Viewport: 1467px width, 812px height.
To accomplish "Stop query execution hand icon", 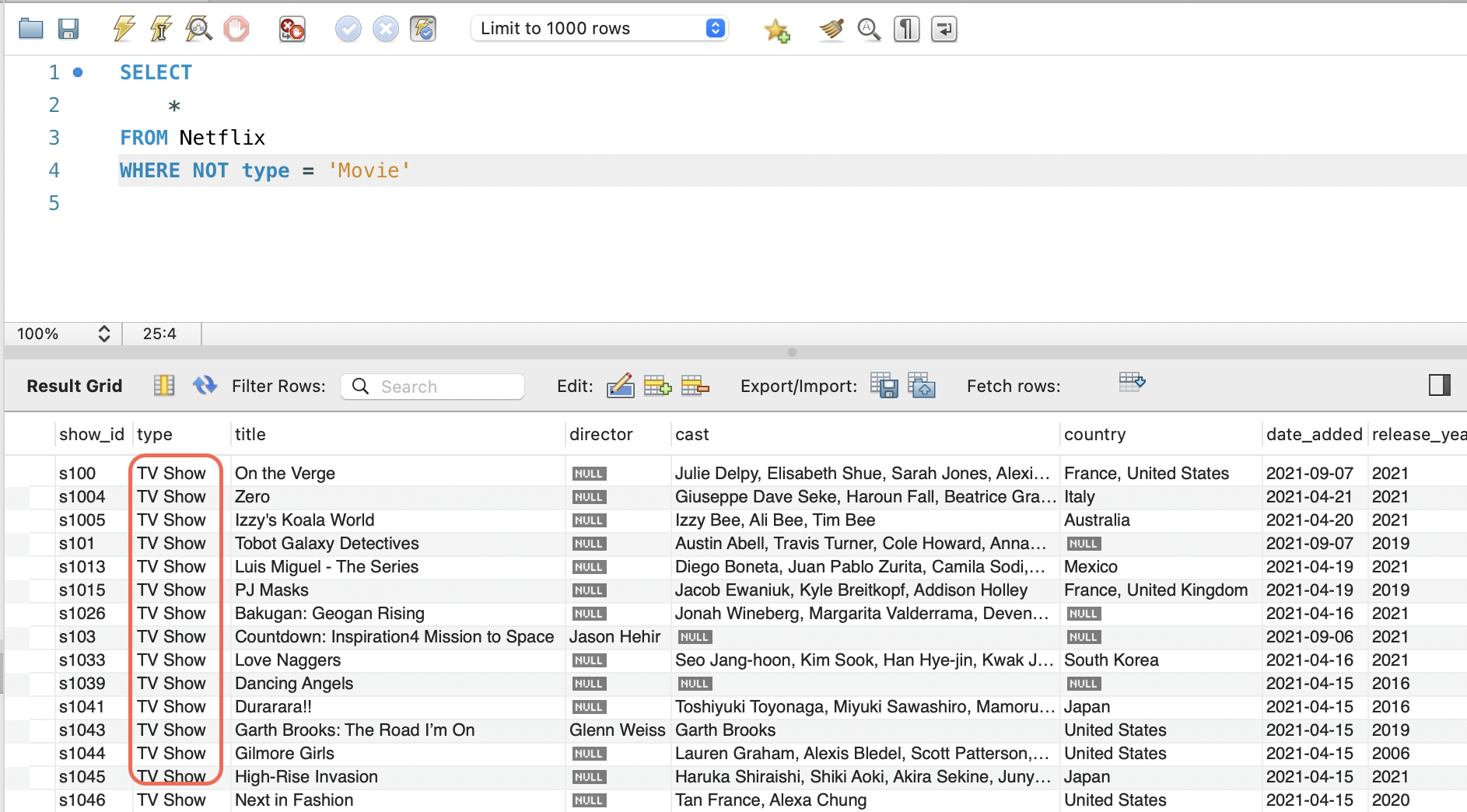I will [x=236, y=29].
